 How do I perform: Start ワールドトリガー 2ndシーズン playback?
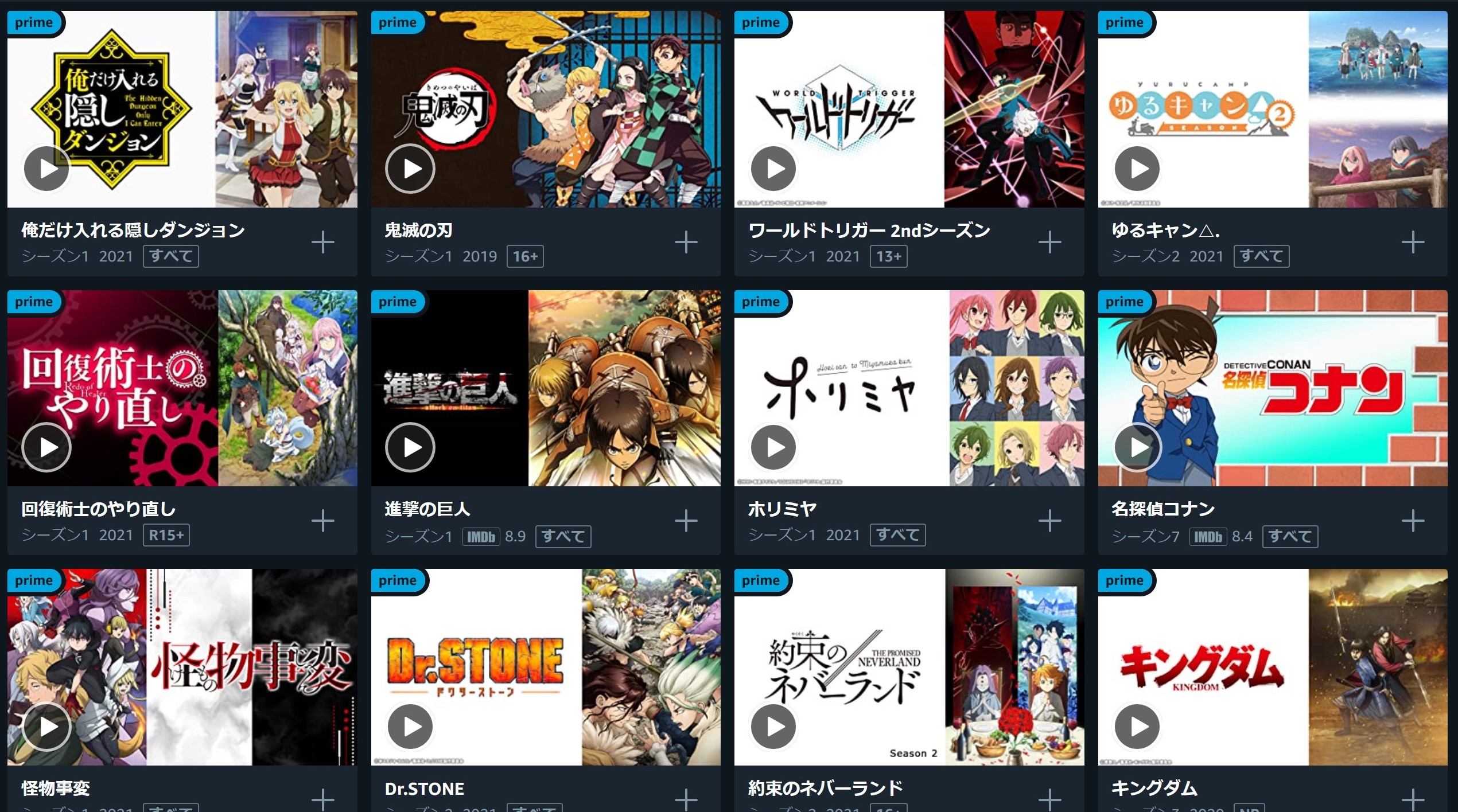click(773, 169)
